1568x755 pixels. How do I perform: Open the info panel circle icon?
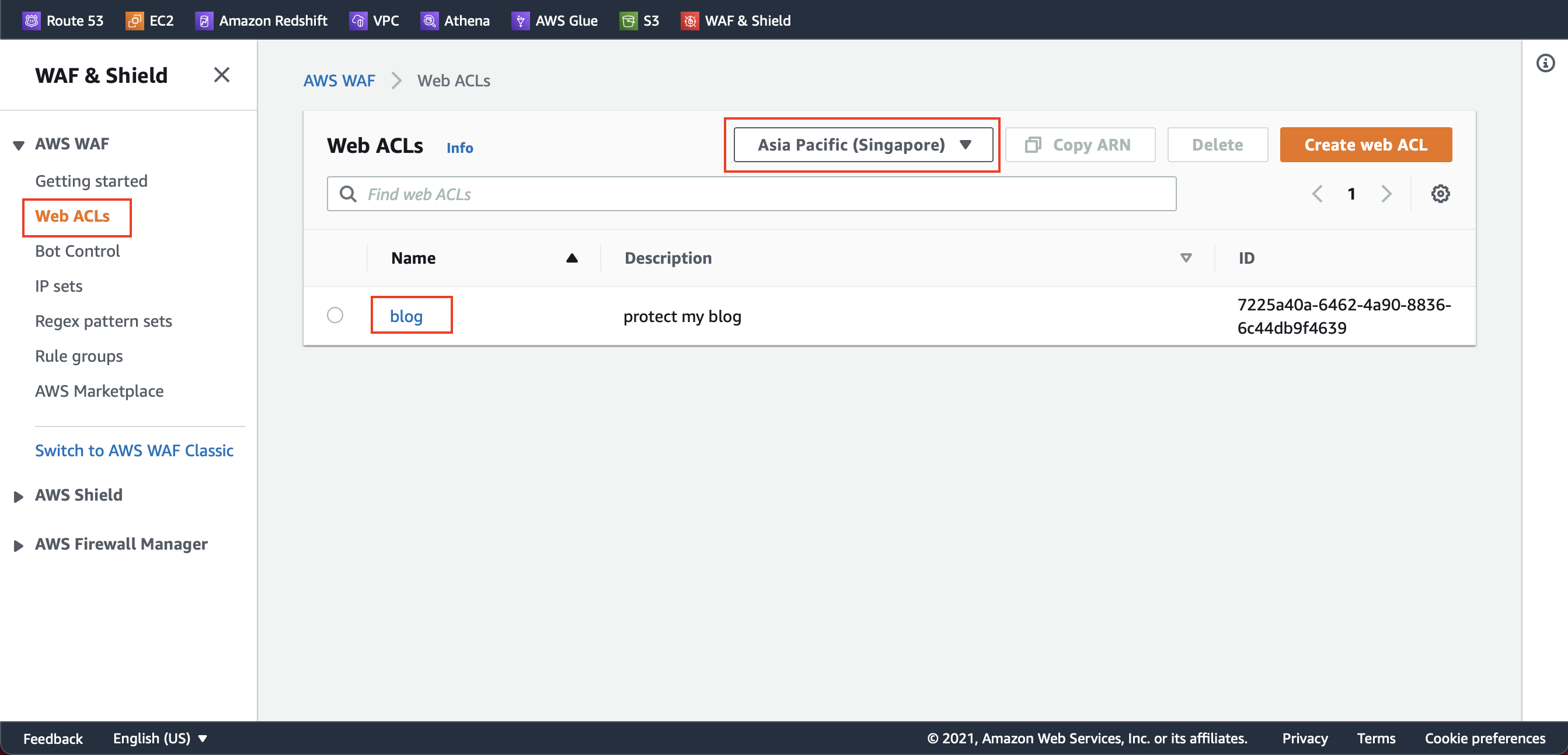[1545, 62]
